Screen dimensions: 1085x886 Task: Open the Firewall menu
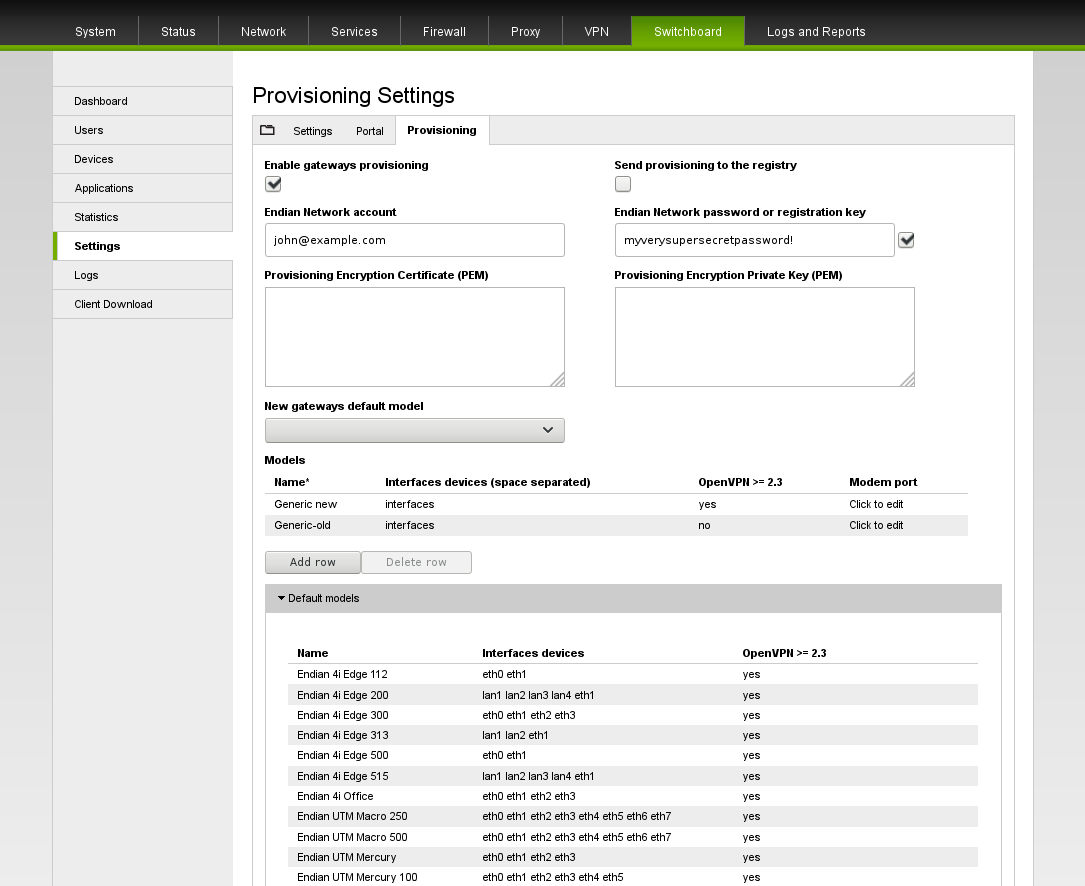click(x=444, y=32)
